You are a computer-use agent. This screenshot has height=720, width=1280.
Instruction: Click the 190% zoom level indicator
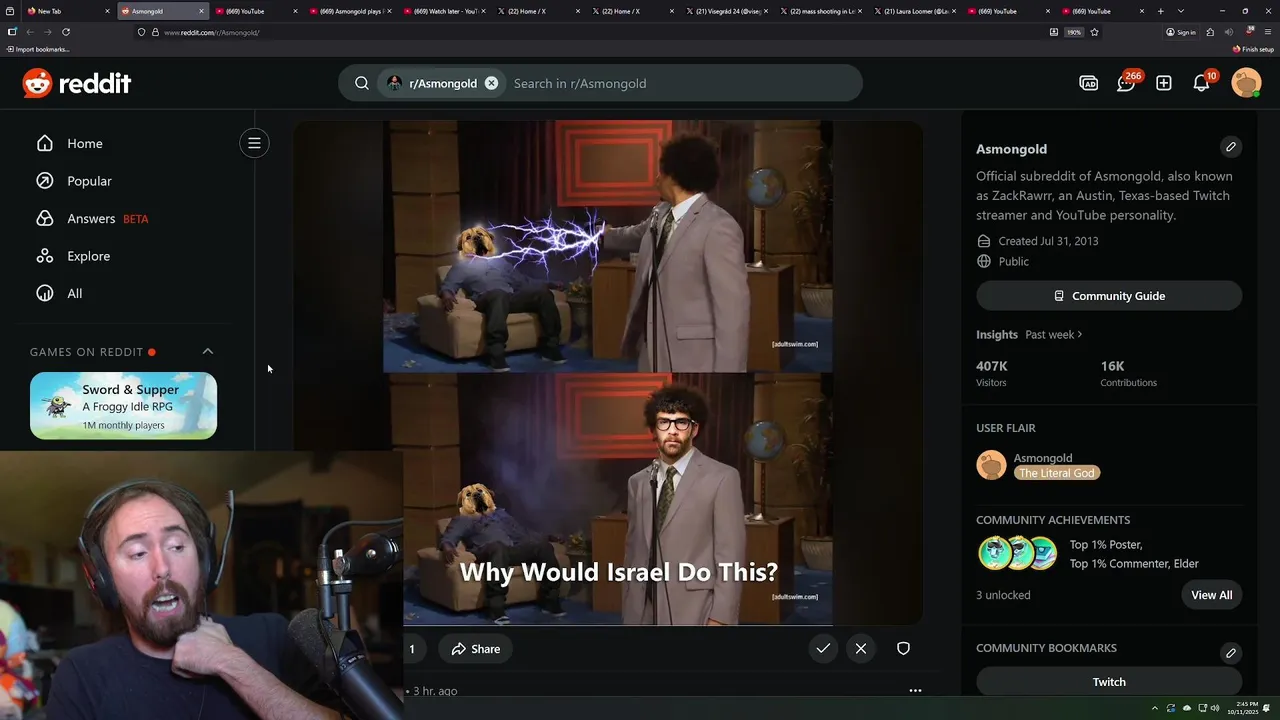[1074, 32]
